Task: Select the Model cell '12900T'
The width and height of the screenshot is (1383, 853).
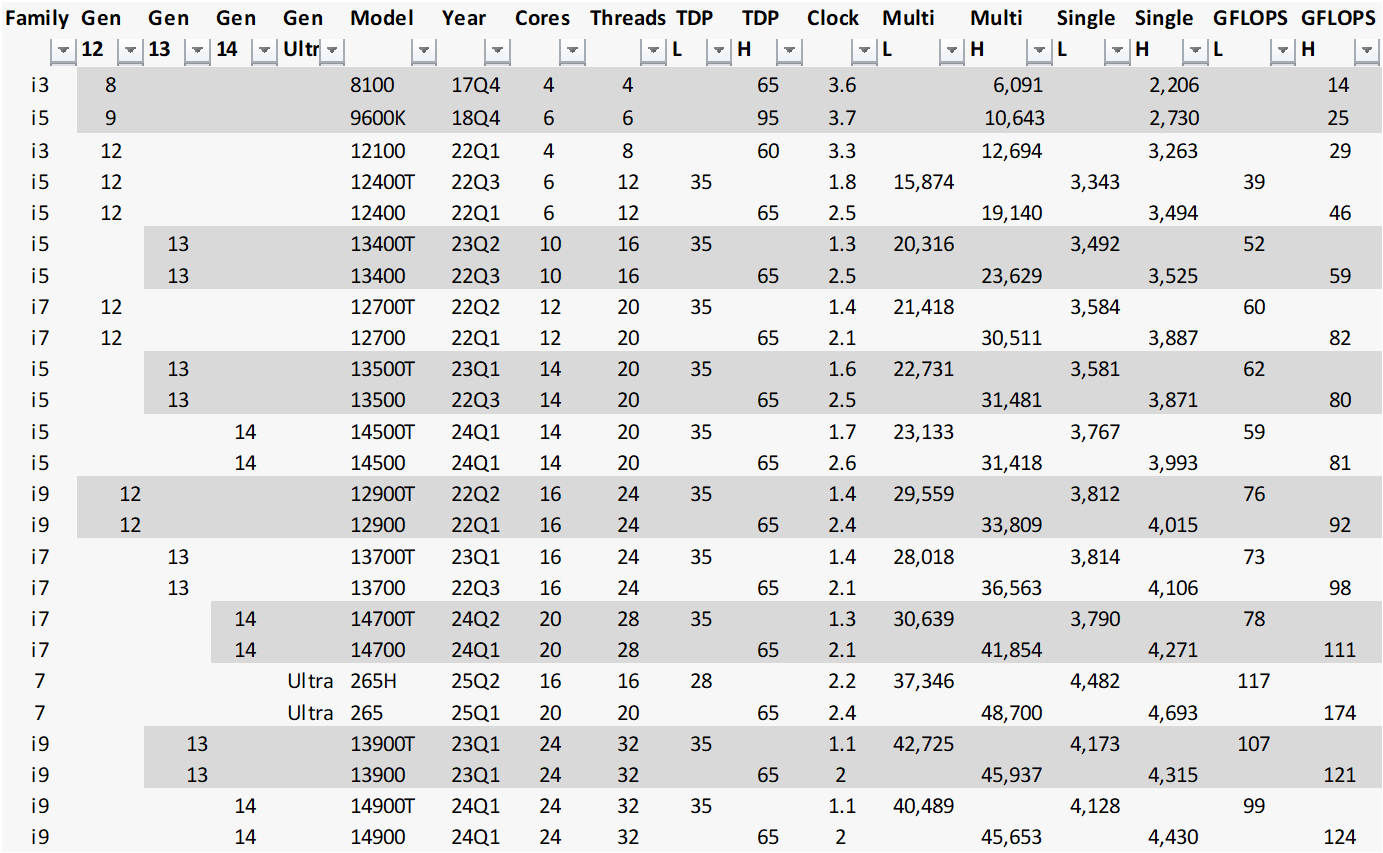Action: [x=382, y=494]
